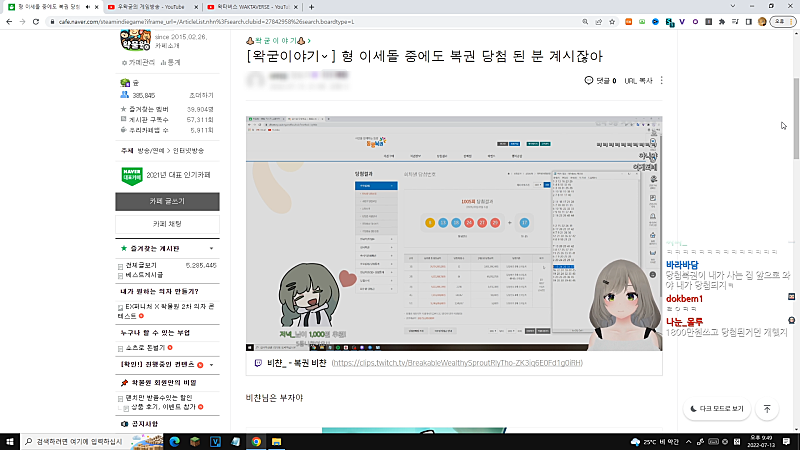Image resolution: width=800 pixels, height=450 pixels.
Task: Mute the first tab's audio speaker icon
Action: tap(88, 7)
